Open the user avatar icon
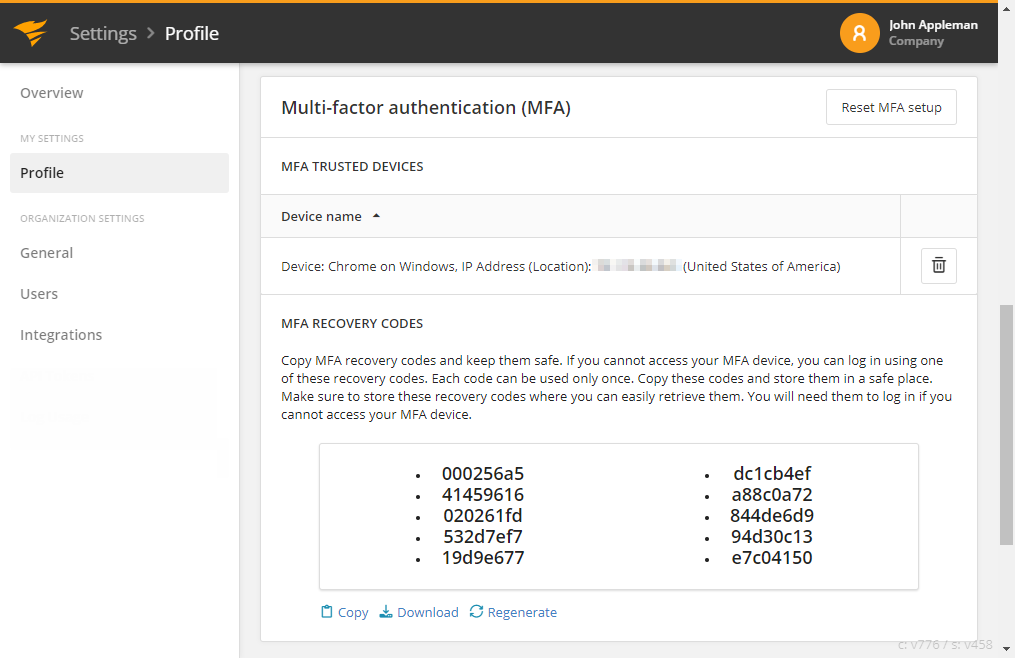Image resolution: width=1015 pixels, height=658 pixels. pos(859,33)
